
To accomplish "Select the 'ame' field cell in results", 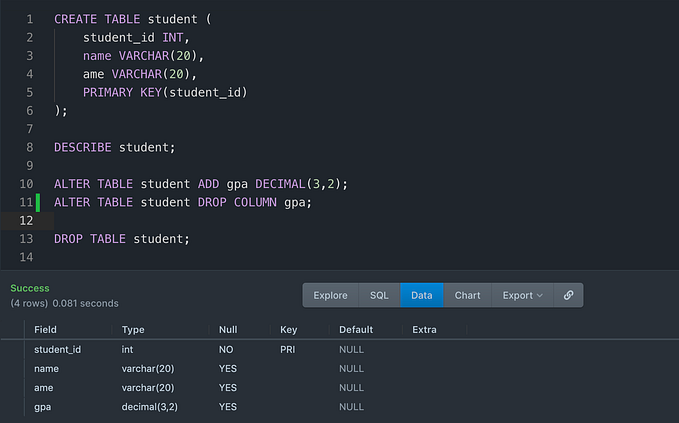I will (x=44, y=387).
